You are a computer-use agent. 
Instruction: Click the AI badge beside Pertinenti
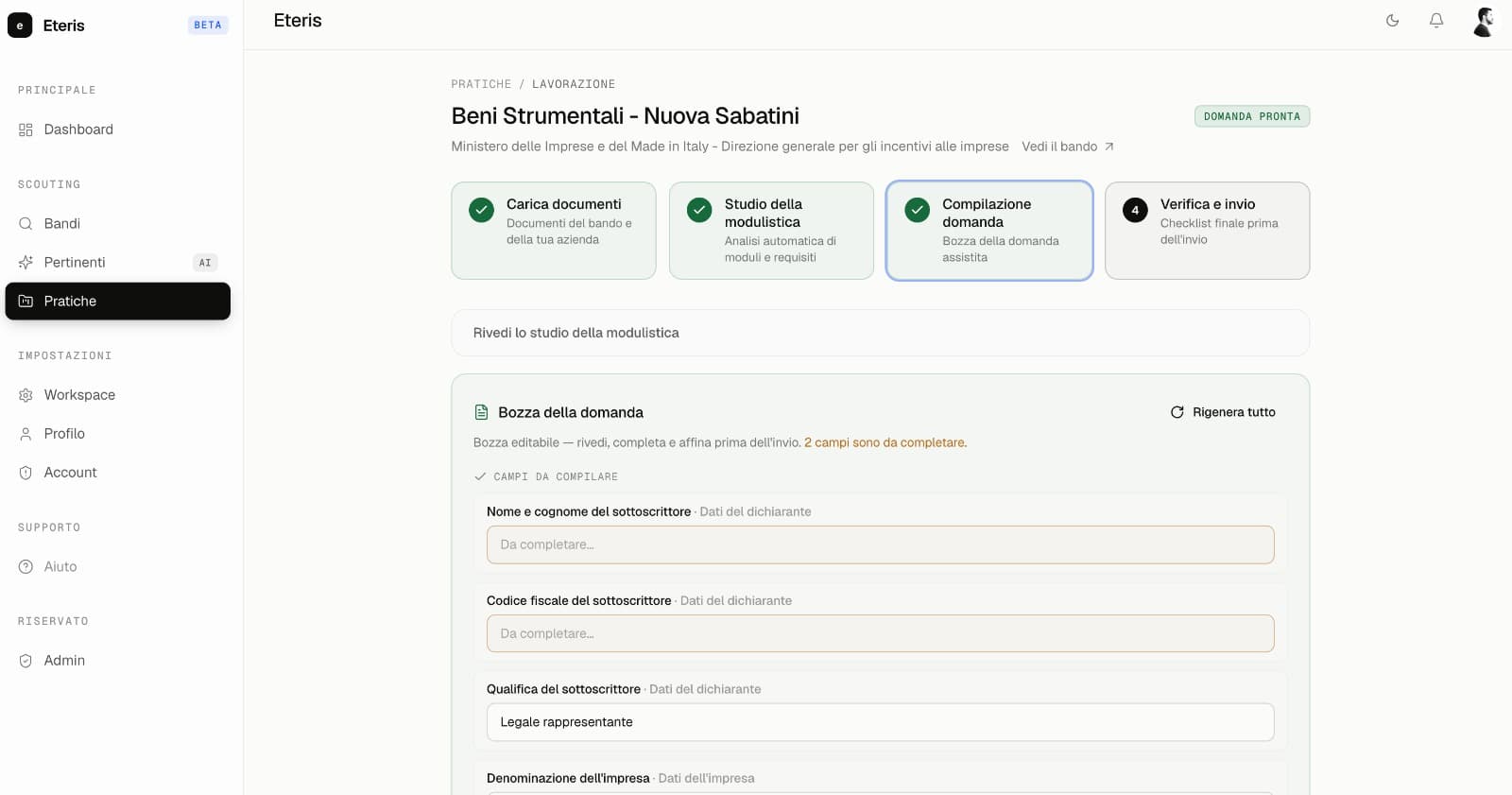click(205, 263)
